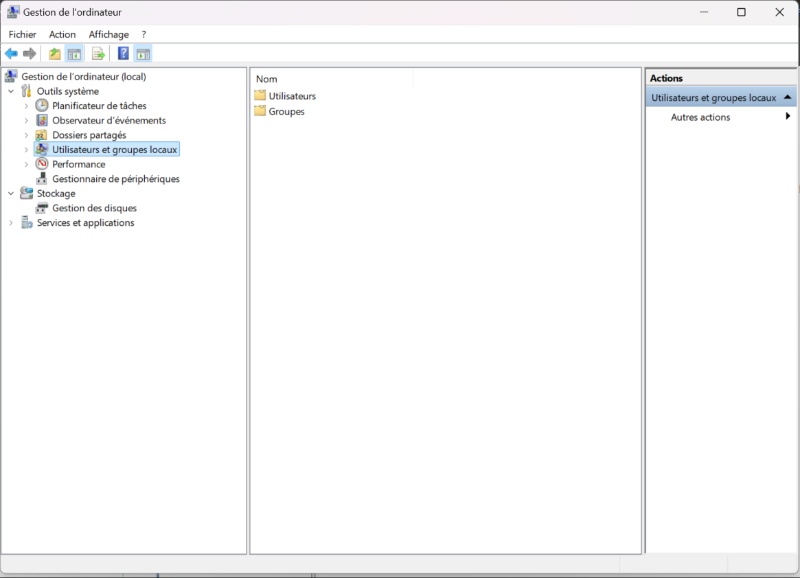Select the Observateur d'événements icon
The height and width of the screenshot is (578, 800).
pyautogui.click(x=42, y=120)
